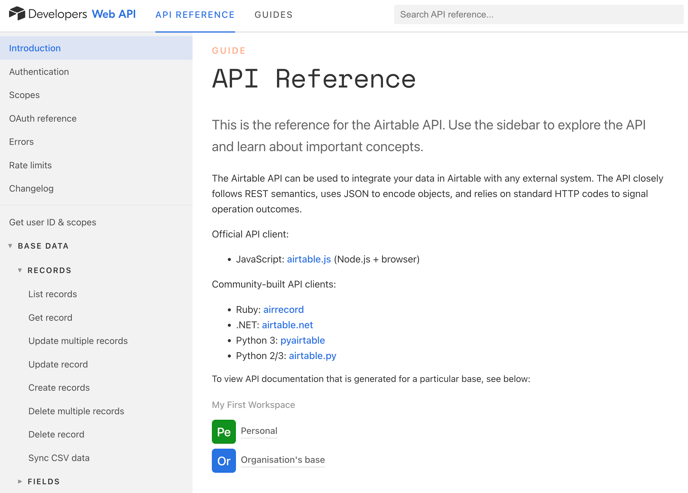Click the Official API client text
Viewport: 688px width, 493px height.
pos(250,234)
